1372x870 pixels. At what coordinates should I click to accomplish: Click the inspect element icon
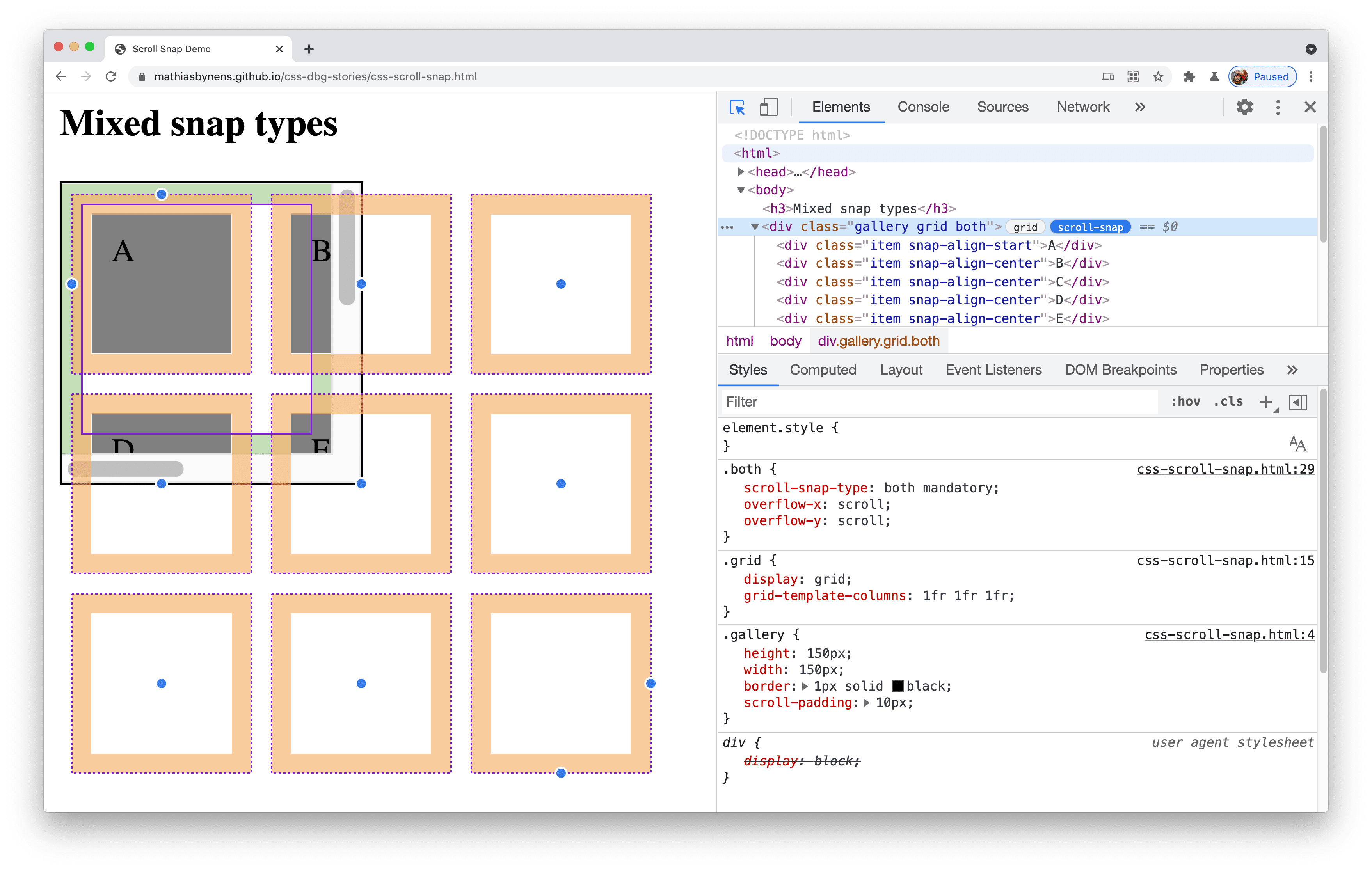point(737,107)
